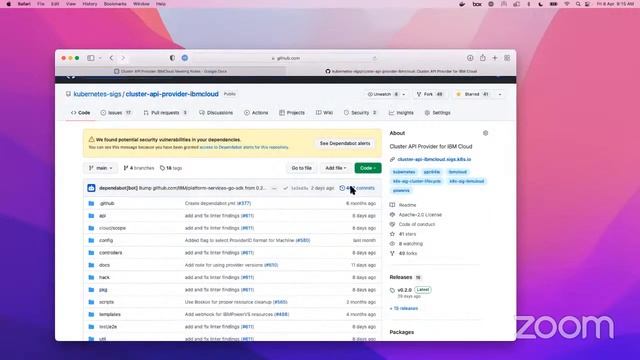Switch to the Insights tab
640x360 pixels.
click(401, 113)
